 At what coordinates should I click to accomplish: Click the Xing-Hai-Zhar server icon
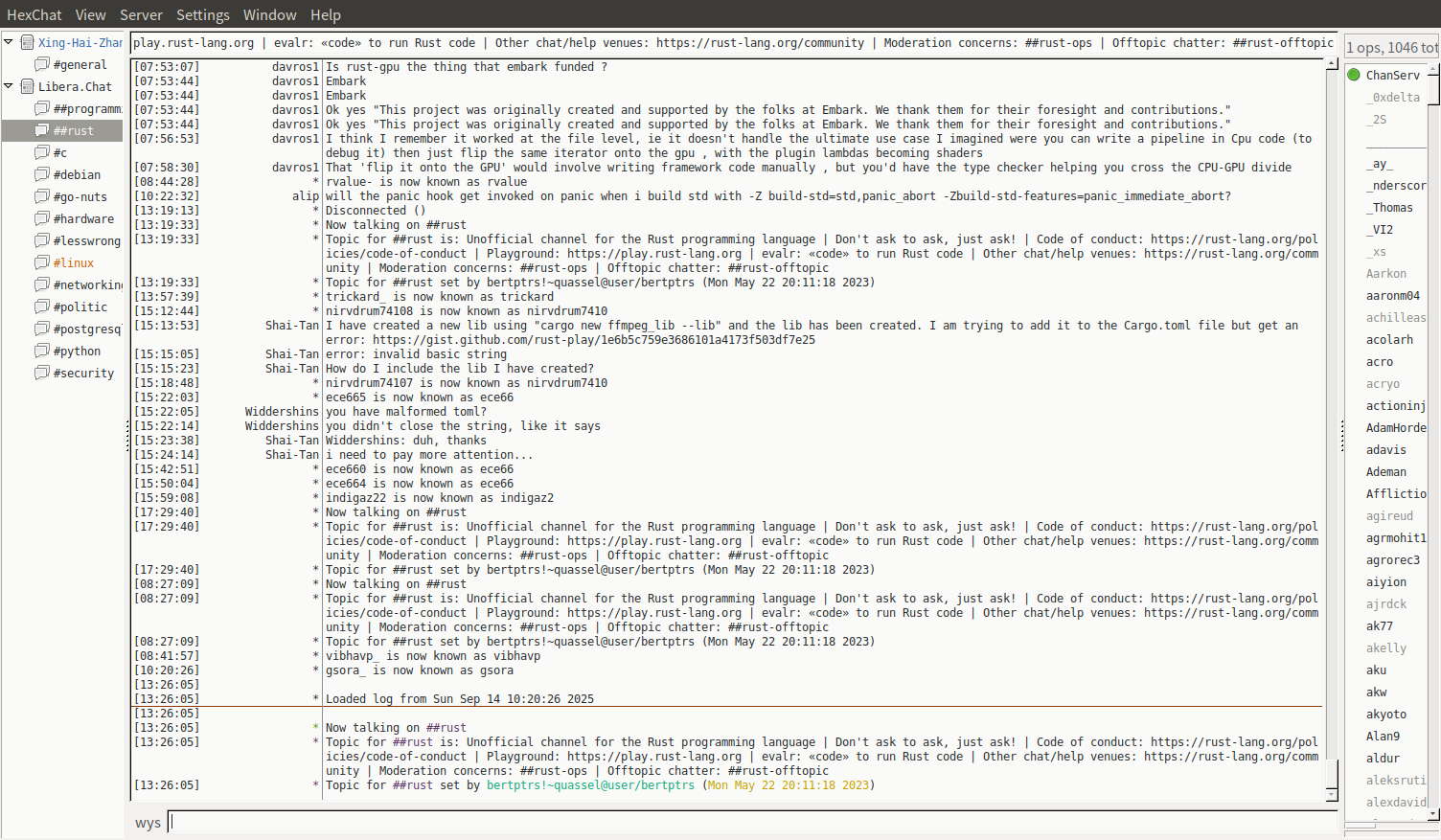pyautogui.click(x=28, y=42)
